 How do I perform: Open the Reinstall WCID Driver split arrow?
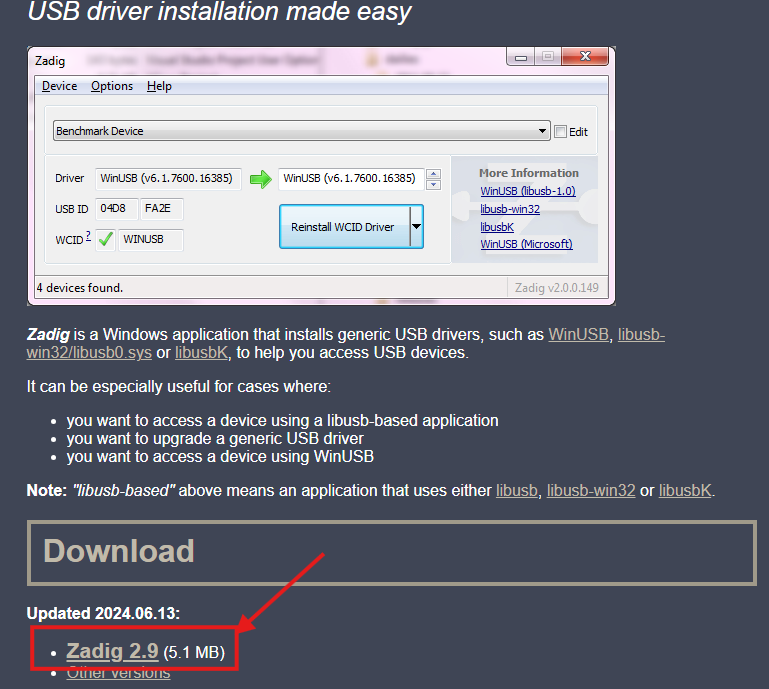pyautogui.click(x=416, y=227)
